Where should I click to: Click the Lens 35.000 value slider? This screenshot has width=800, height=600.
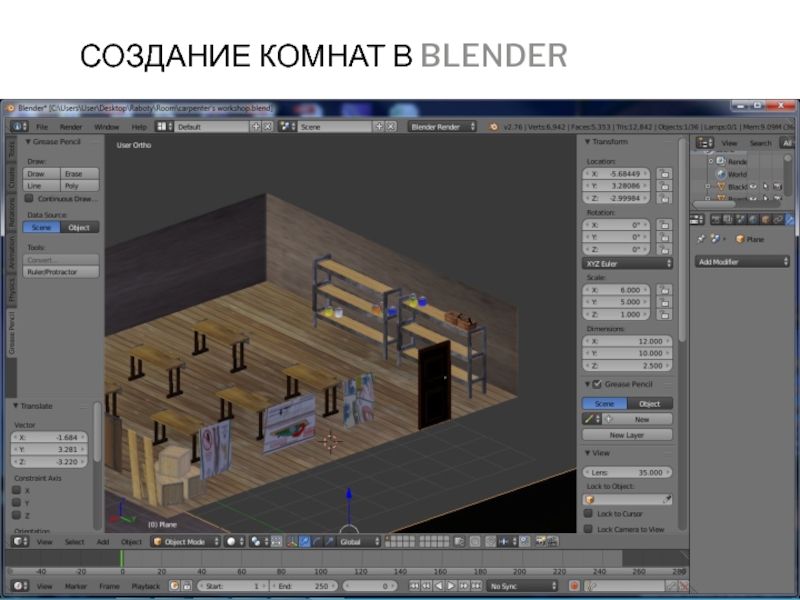[x=627, y=472]
